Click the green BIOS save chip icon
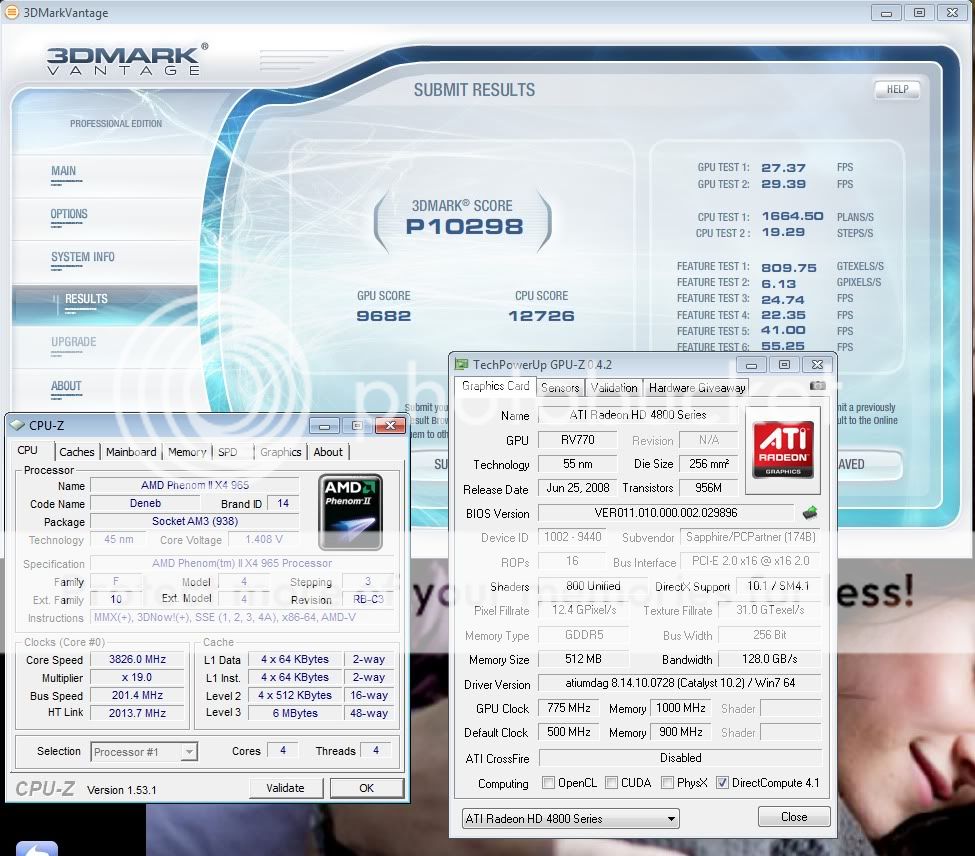 point(810,513)
